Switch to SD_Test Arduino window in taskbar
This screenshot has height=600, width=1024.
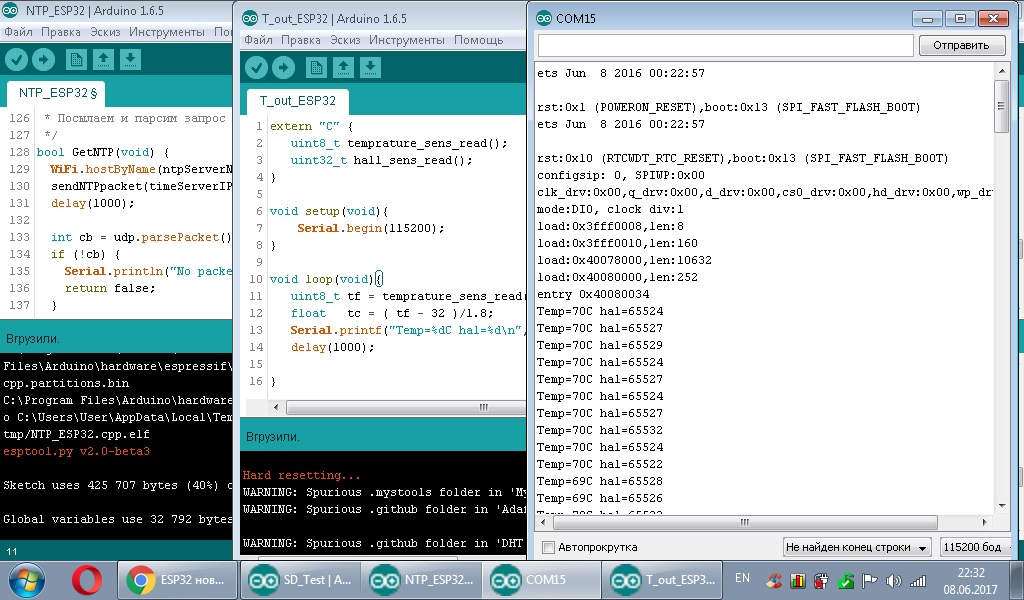point(298,580)
